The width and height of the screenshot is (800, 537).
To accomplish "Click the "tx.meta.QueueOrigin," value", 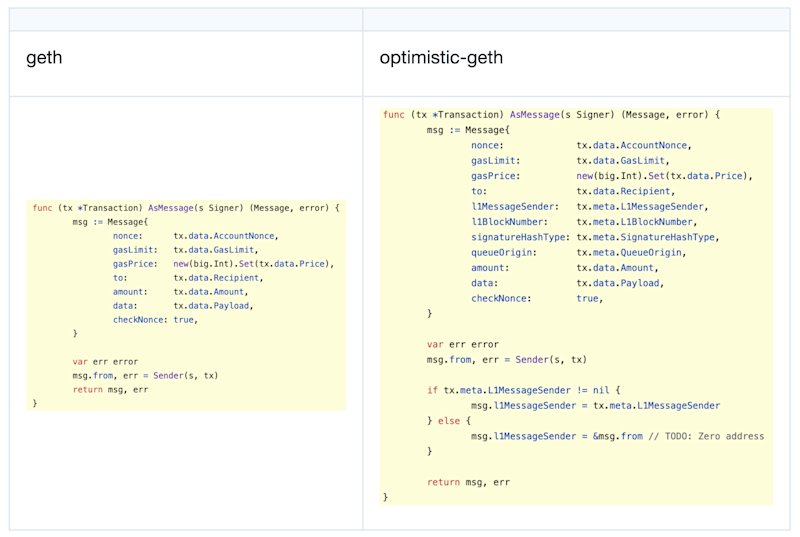I will click(x=631, y=252).
